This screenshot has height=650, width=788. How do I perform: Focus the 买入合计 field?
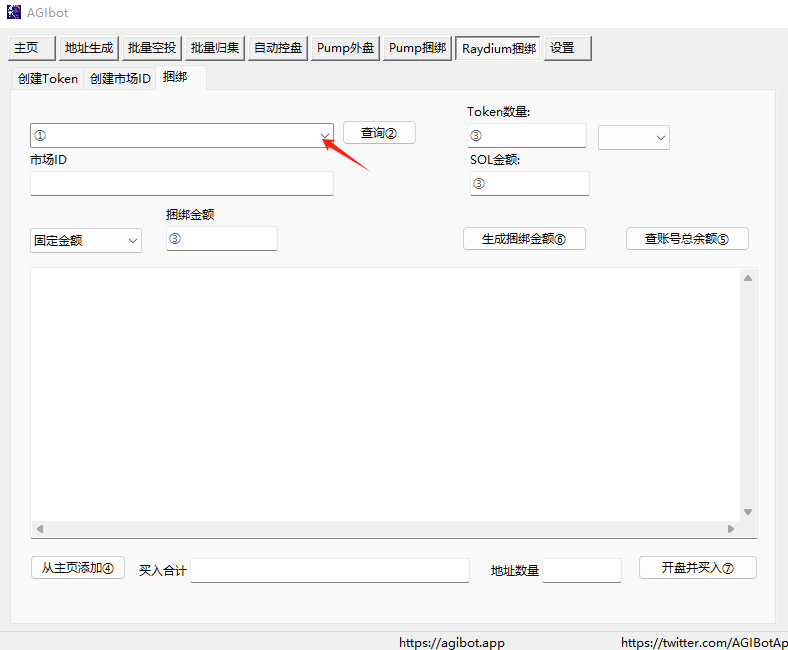[x=330, y=571]
